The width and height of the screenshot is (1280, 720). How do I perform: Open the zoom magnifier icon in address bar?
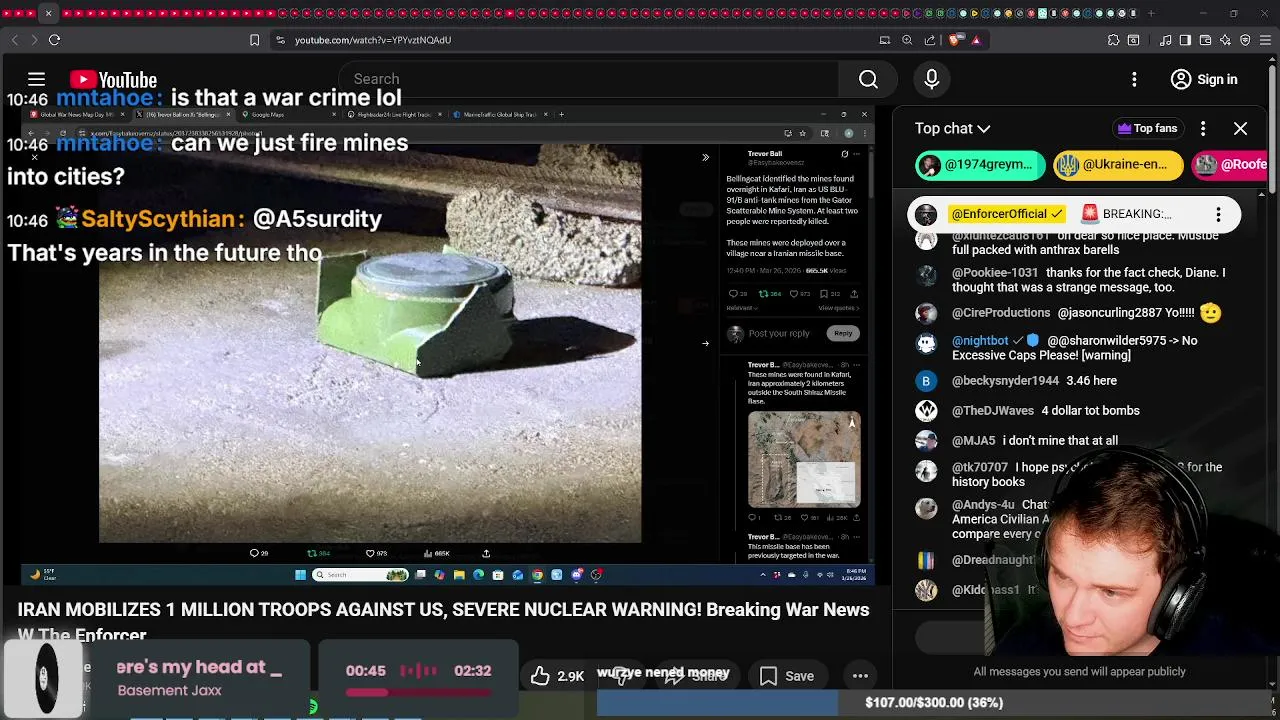pyautogui.click(x=907, y=40)
